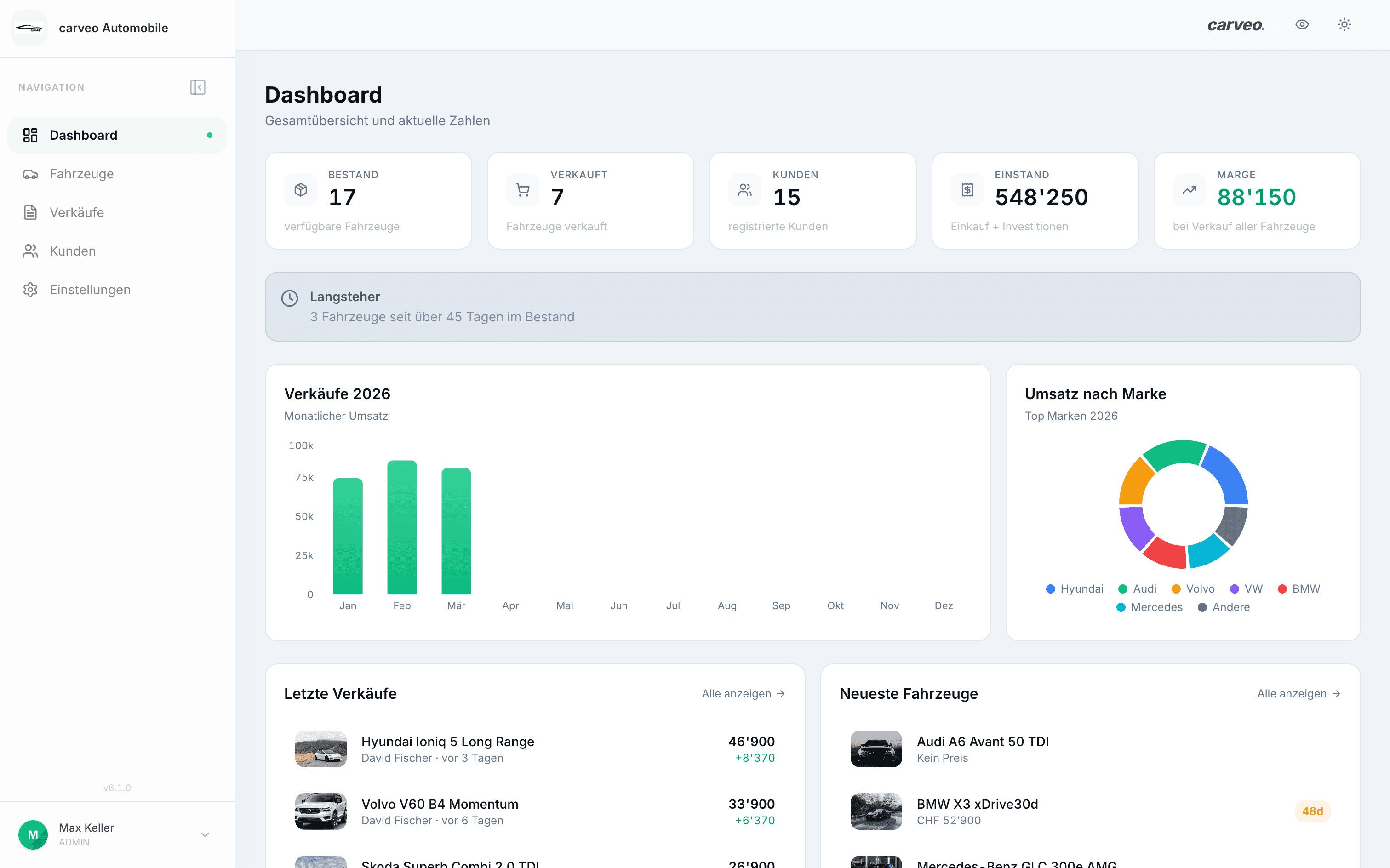Click the VW legend entry
This screenshot has width=1390, height=868.
click(x=1247, y=589)
